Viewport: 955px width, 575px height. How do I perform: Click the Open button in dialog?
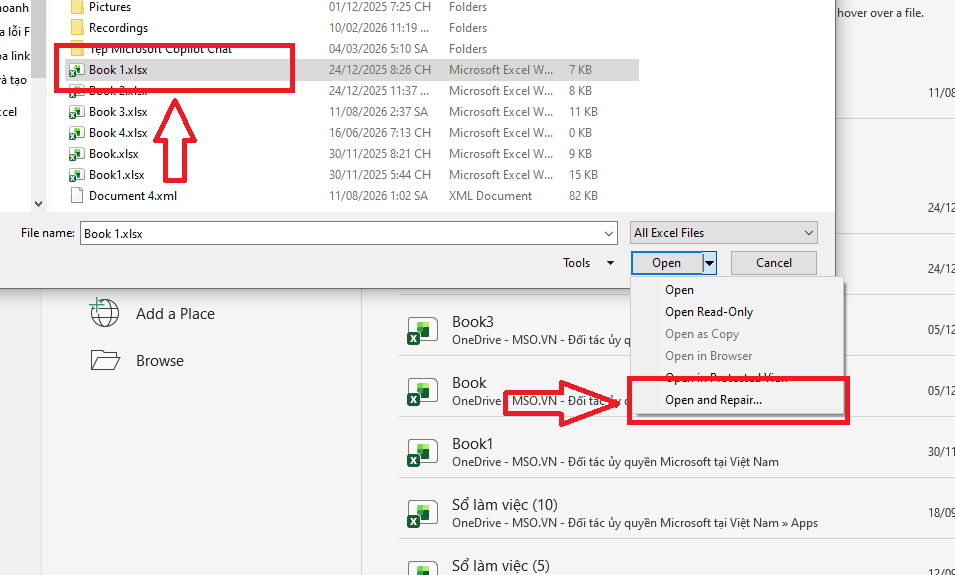[x=667, y=263]
